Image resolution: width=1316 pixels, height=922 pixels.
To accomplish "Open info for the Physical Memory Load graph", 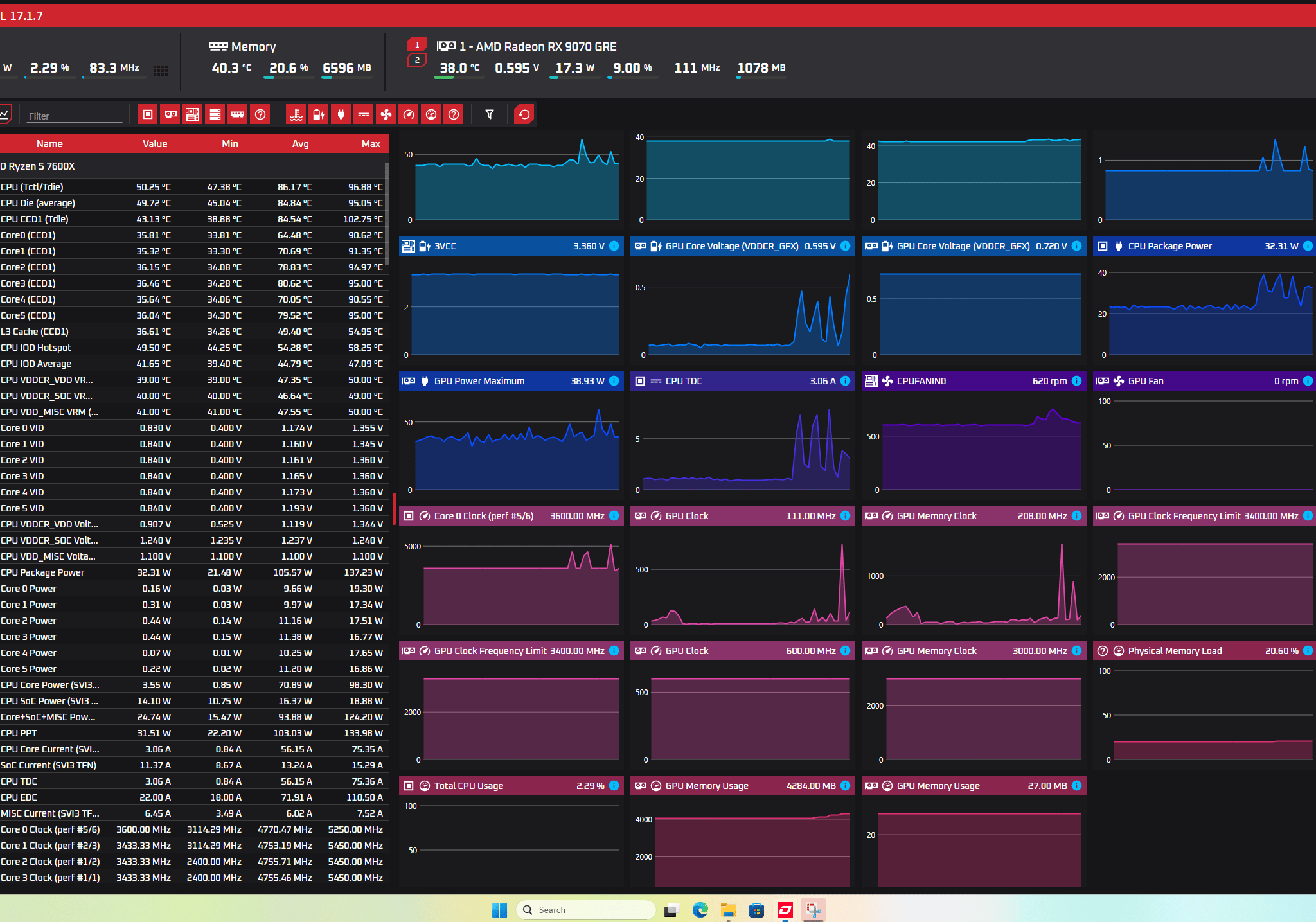I will [1308, 651].
